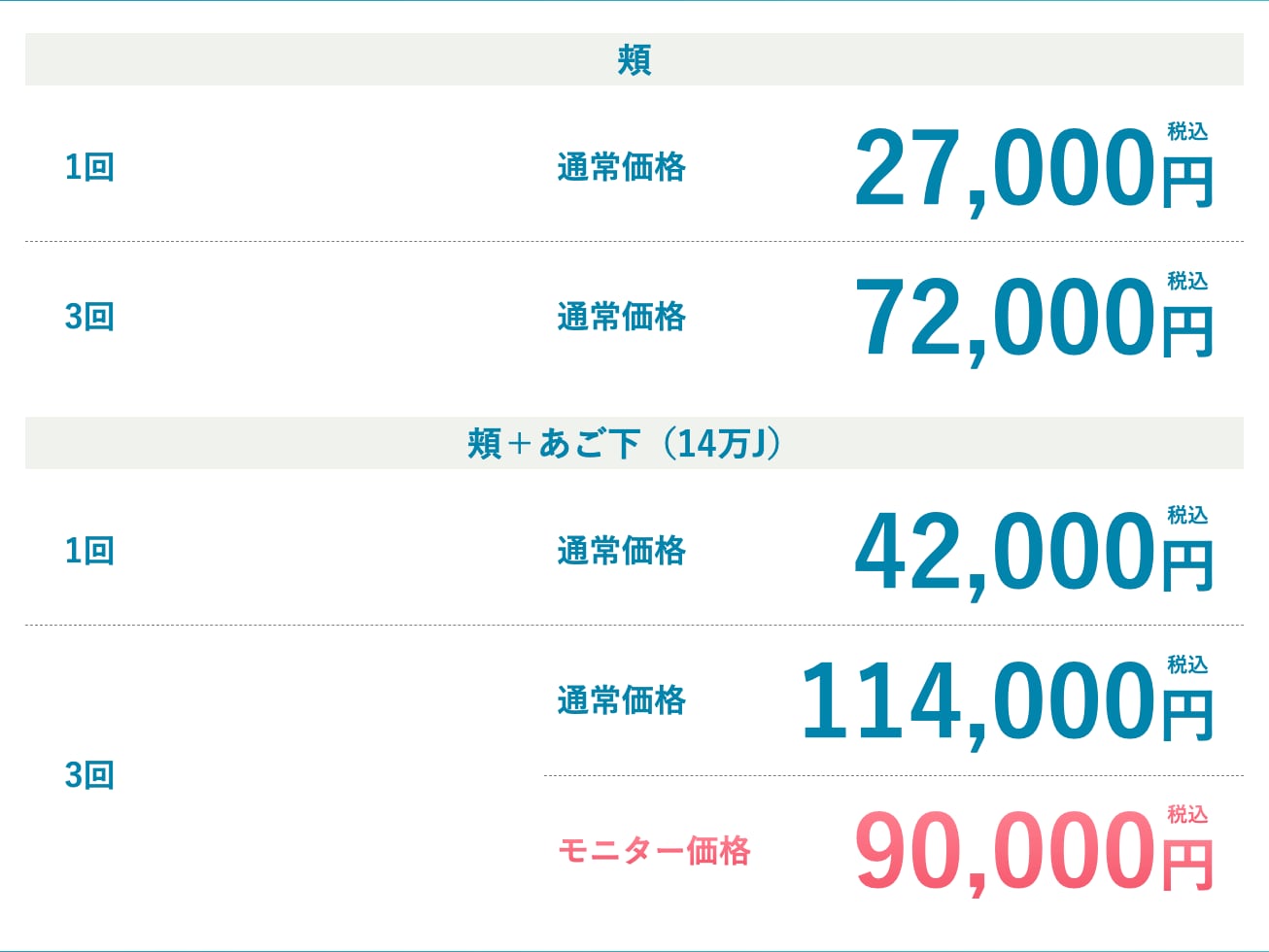
Task: Select the 頬＋あご下（14万J）header bar
Action: [x=634, y=443]
